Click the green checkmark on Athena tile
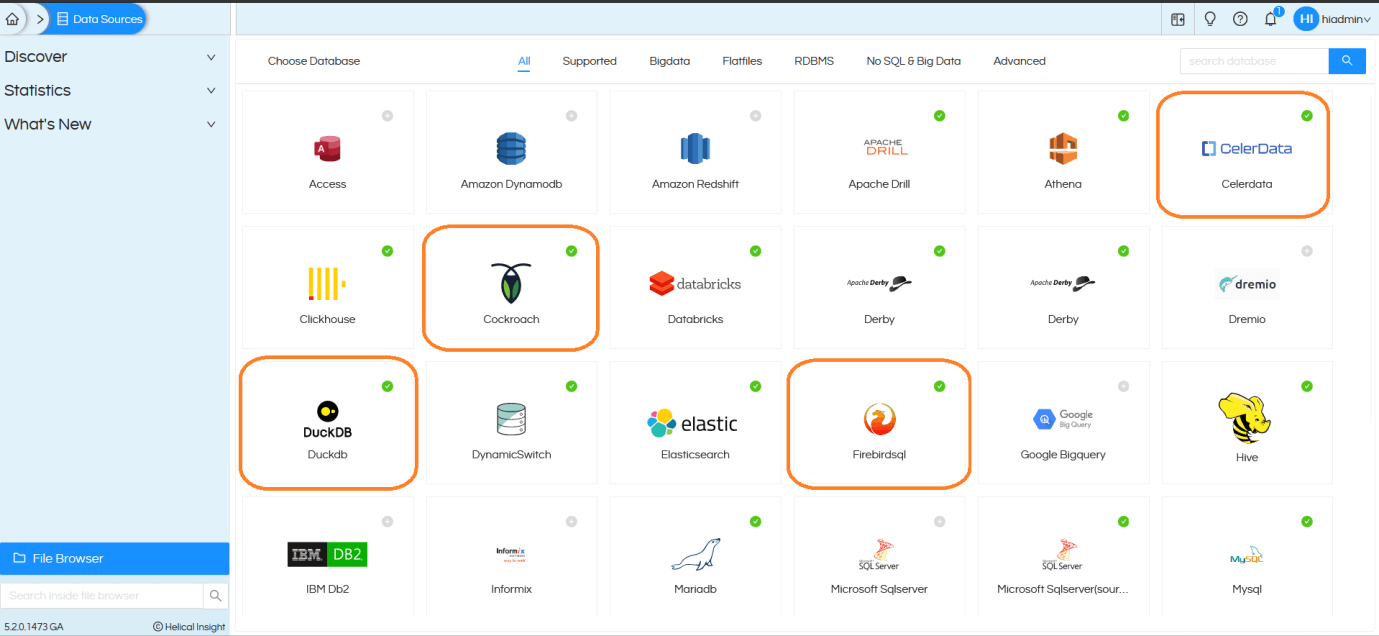This screenshot has height=636, width=1379. pyautogui.click(x=1123, y=116)
